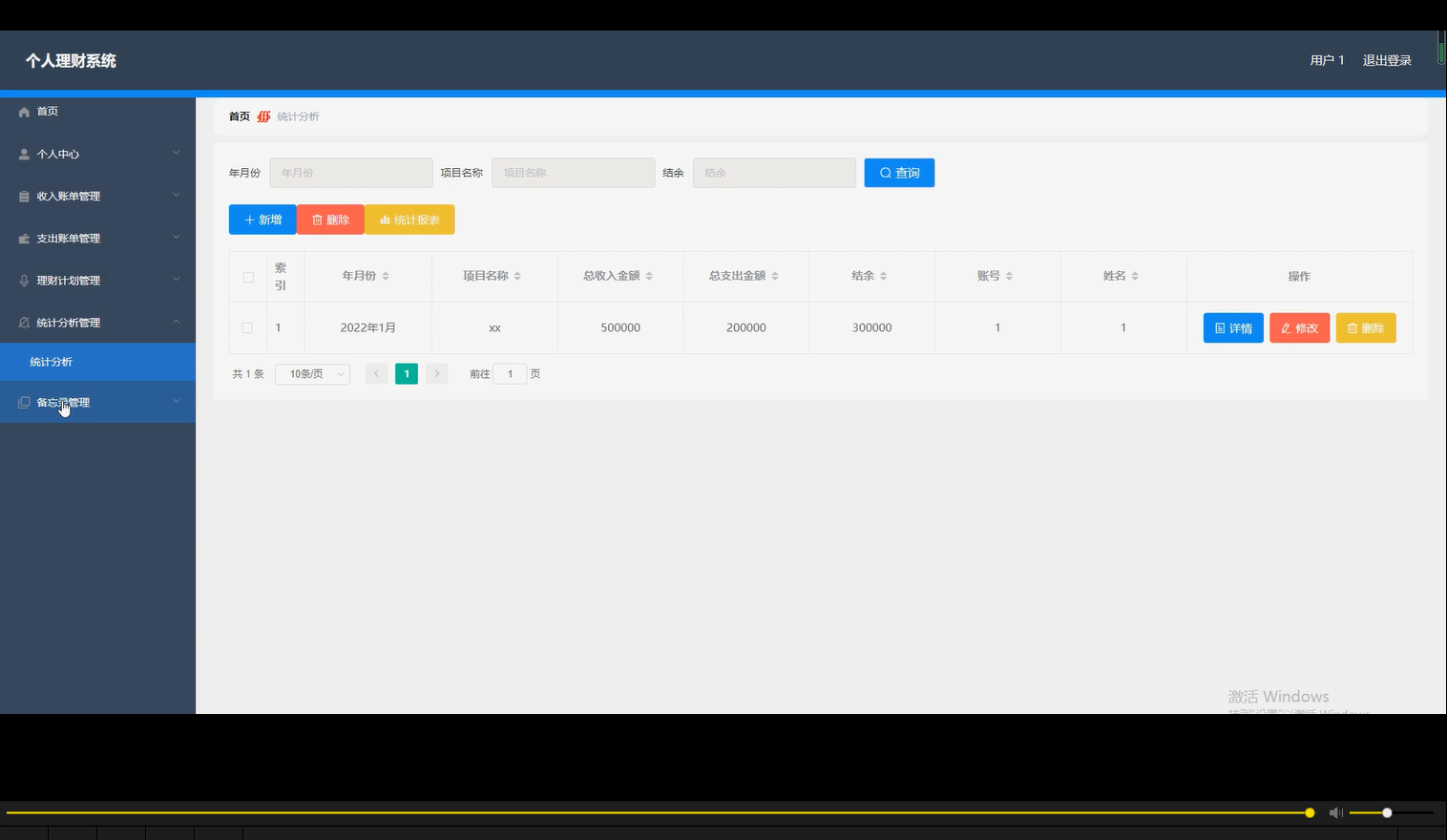Click 退出登录 in the header
The image size is (1447, 840).
click(1387, 60)
